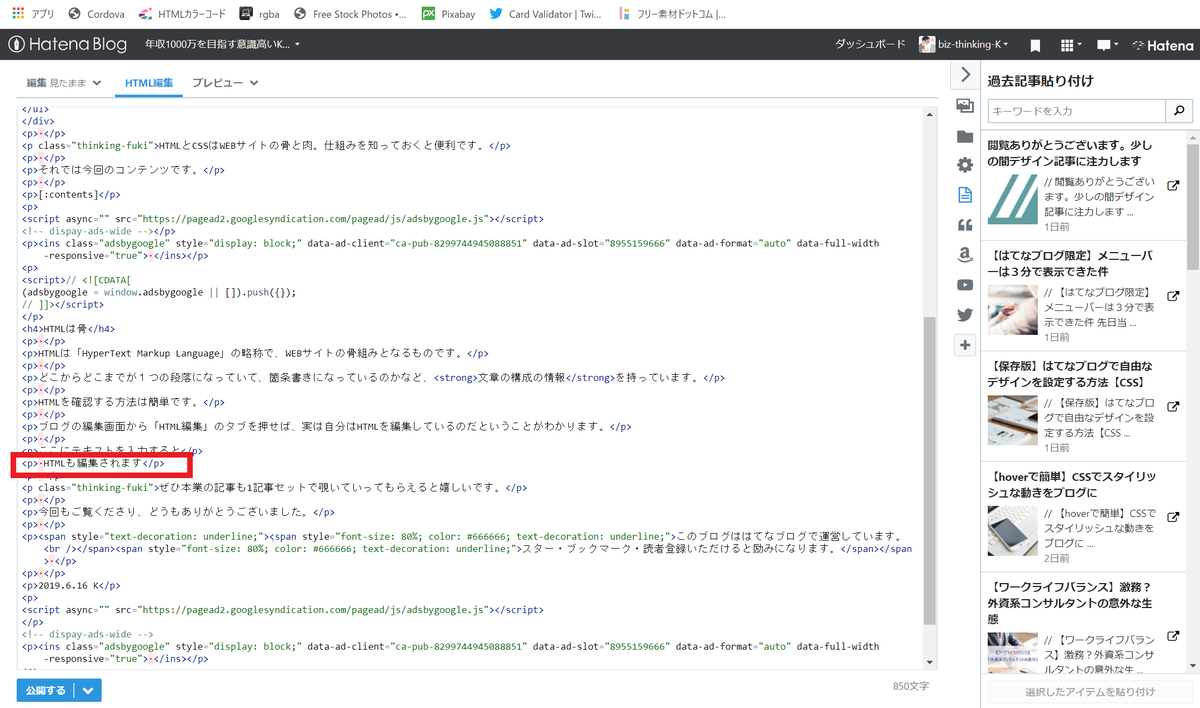Switch to HTML編集 tab

point(149,83)
